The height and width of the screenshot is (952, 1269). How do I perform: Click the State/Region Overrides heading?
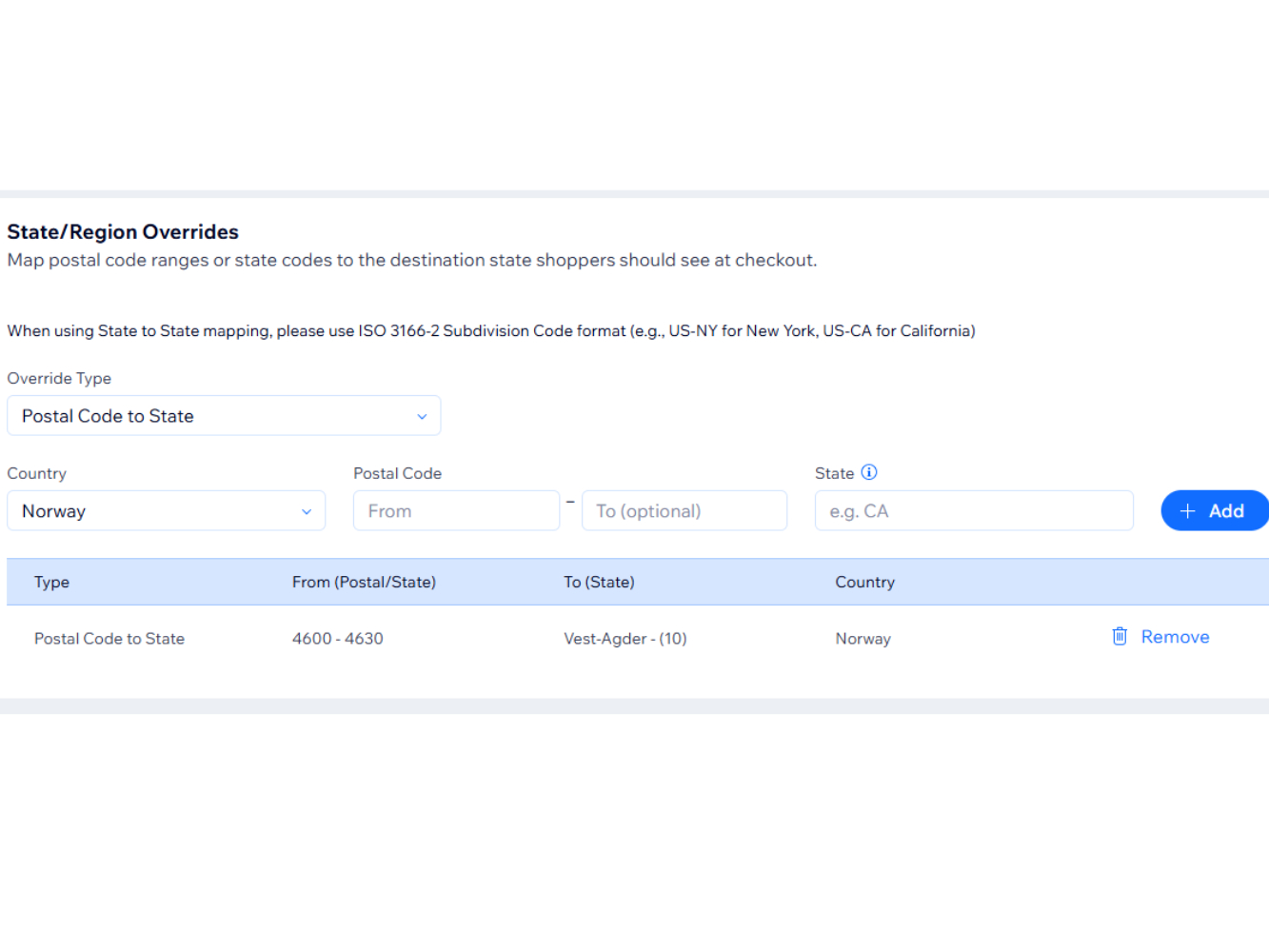123,232
